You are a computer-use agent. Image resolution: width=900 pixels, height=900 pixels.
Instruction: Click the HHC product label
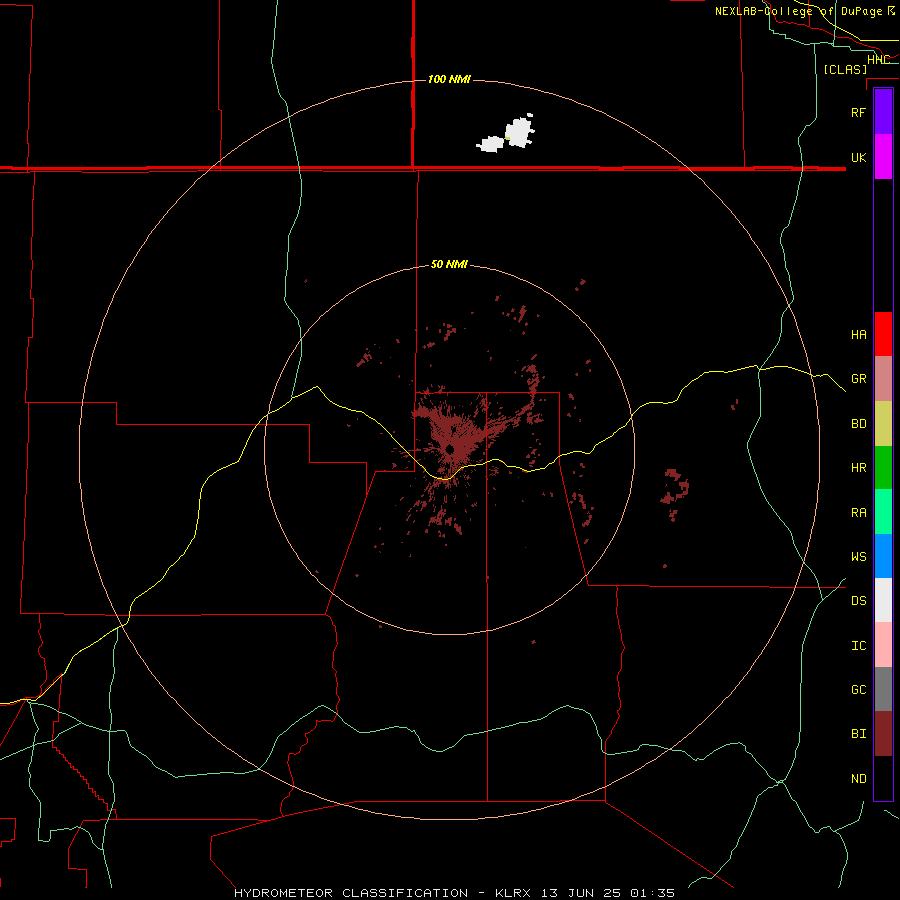click(x=878, y=59)
